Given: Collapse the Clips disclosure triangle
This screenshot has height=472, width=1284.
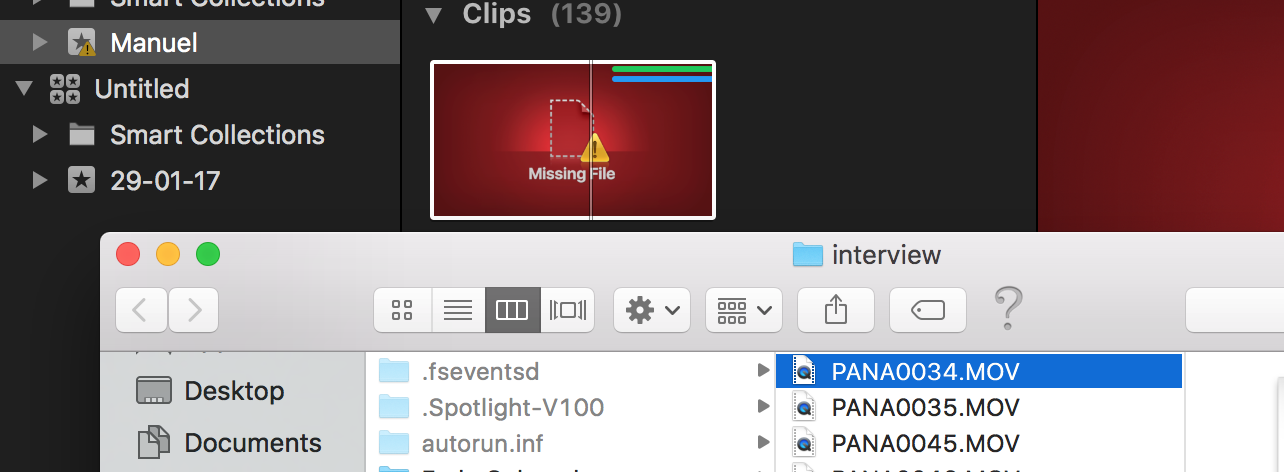Looking at the screenshot, I should (x=433, y=15).
